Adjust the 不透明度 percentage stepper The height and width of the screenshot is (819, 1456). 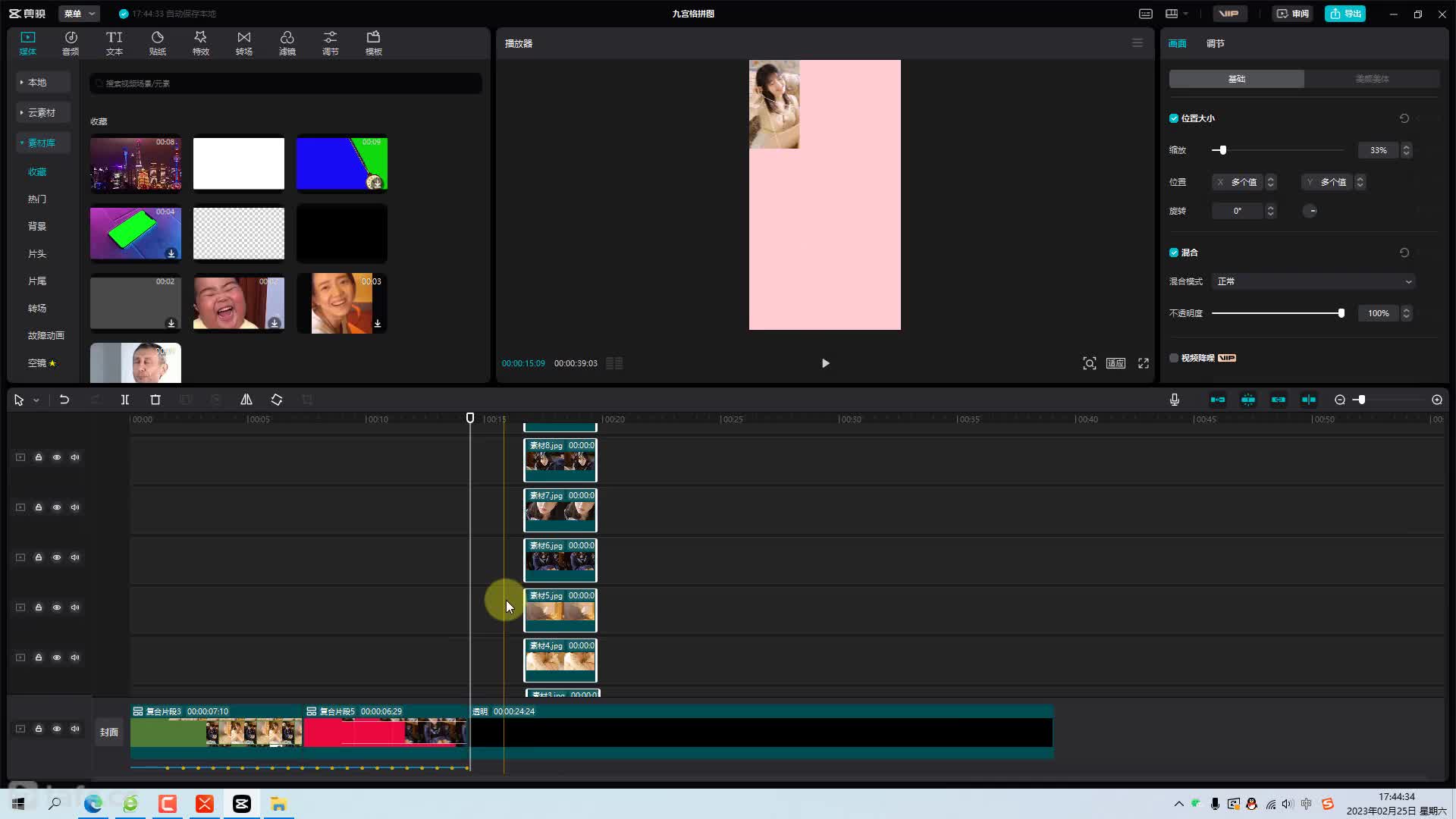(x=1407, y=313)
